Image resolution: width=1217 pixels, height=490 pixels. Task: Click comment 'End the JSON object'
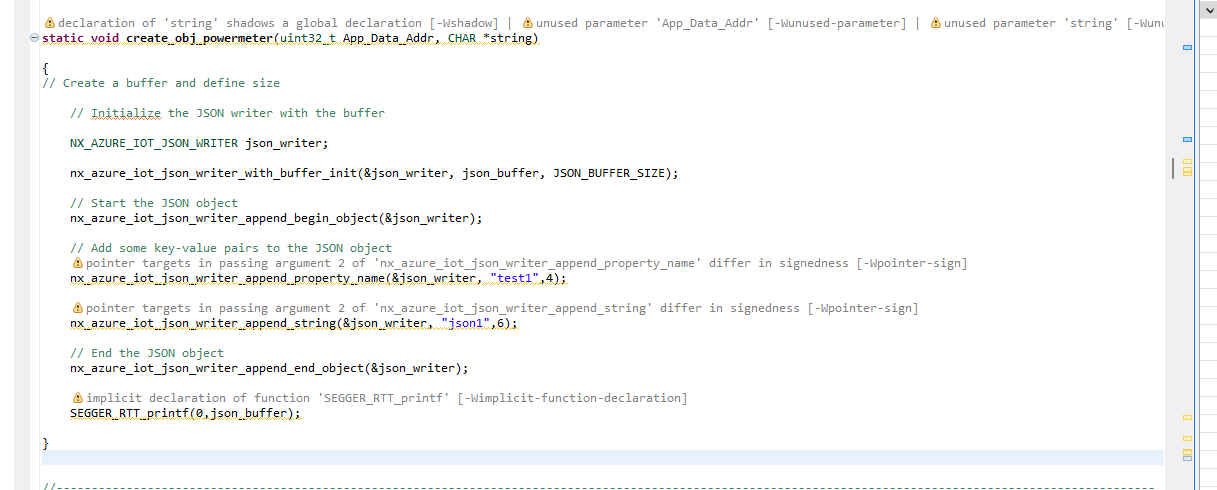[147, 353]
